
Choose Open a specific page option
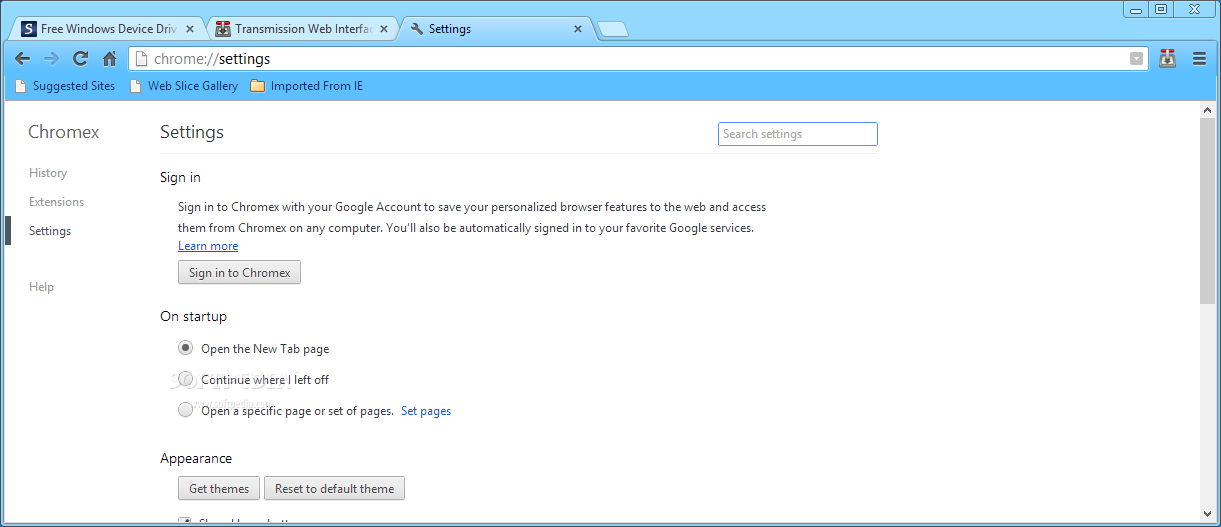[x=186, y=410]
